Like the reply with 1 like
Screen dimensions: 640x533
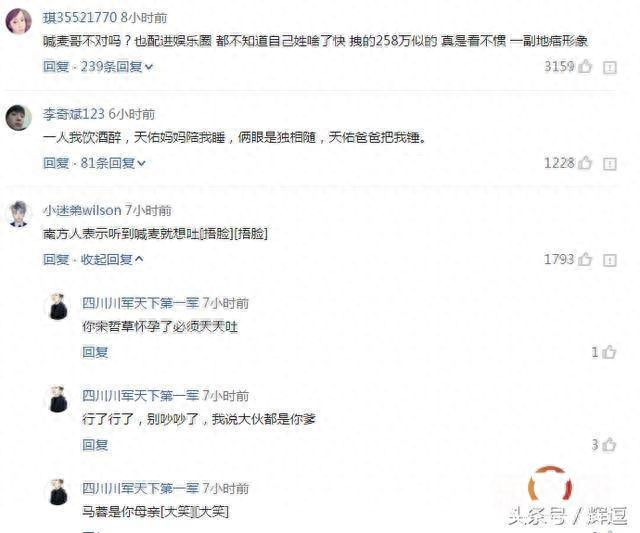pyautogui.click(x=609, y=351)
